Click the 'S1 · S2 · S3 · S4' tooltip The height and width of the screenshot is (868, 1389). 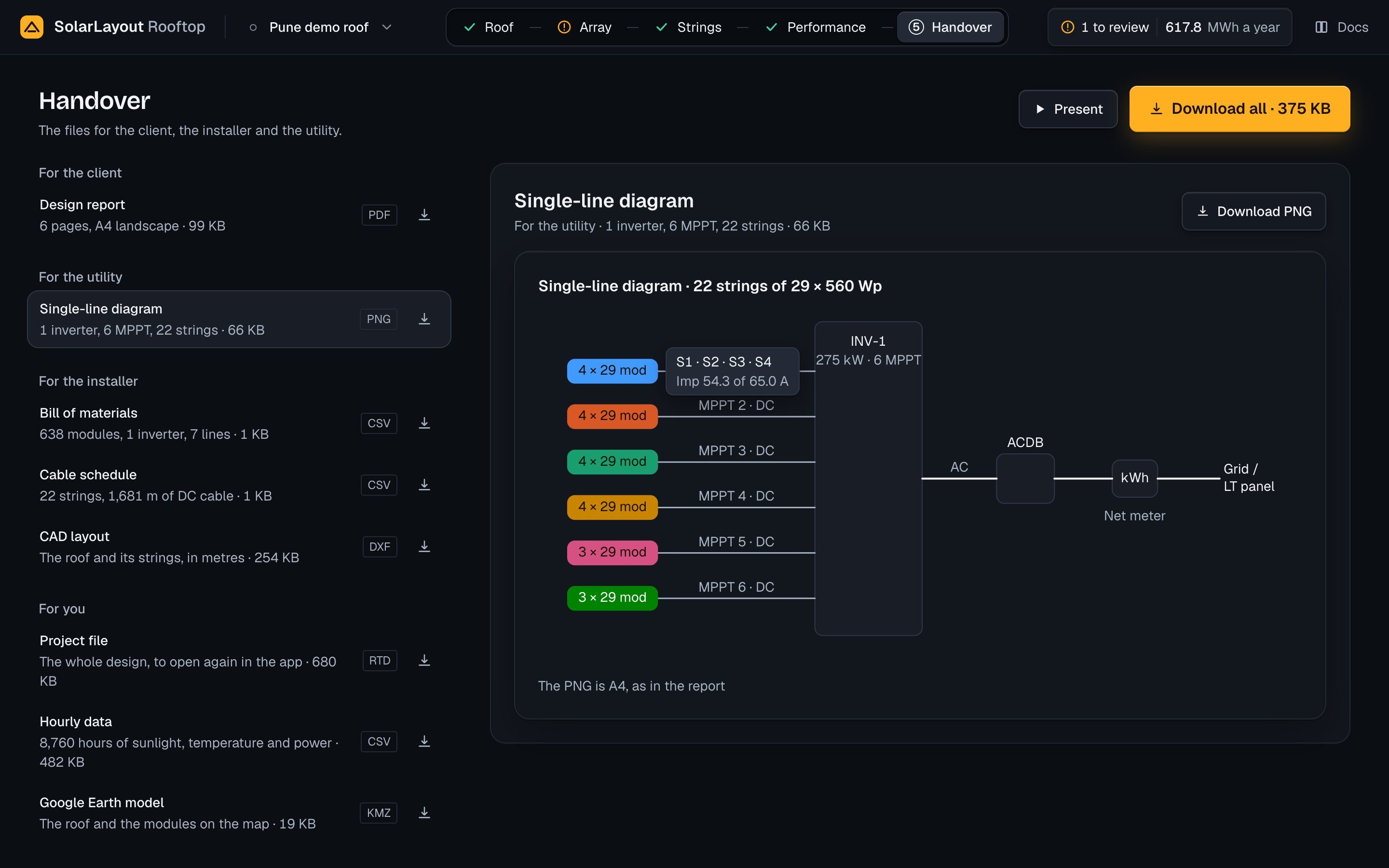coord(733,371)
